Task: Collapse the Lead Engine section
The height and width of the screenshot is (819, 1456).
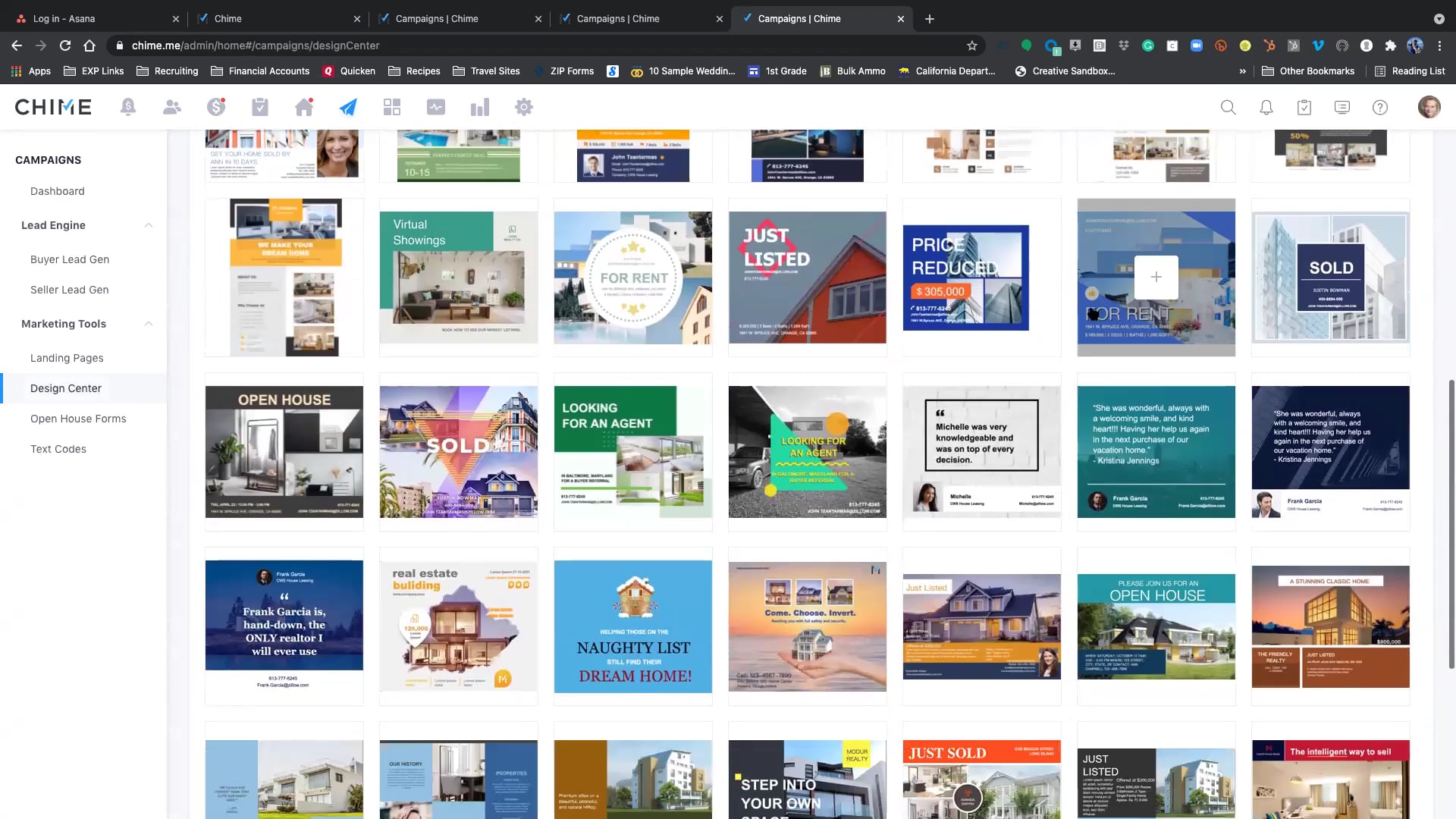Action: (x=148, y=224)
